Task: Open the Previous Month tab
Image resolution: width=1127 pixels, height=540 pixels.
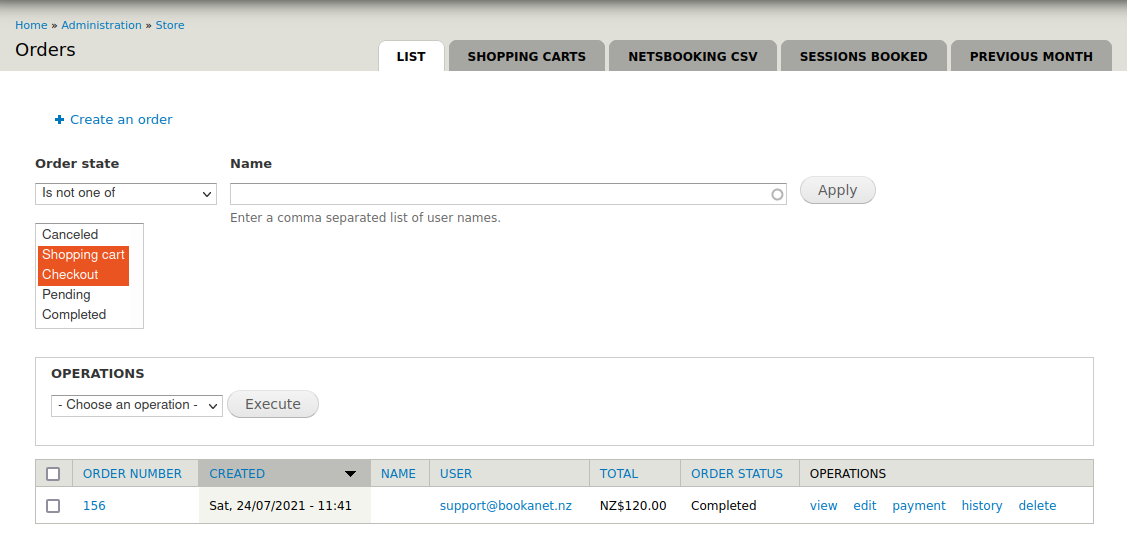Action: [1030, 57]
